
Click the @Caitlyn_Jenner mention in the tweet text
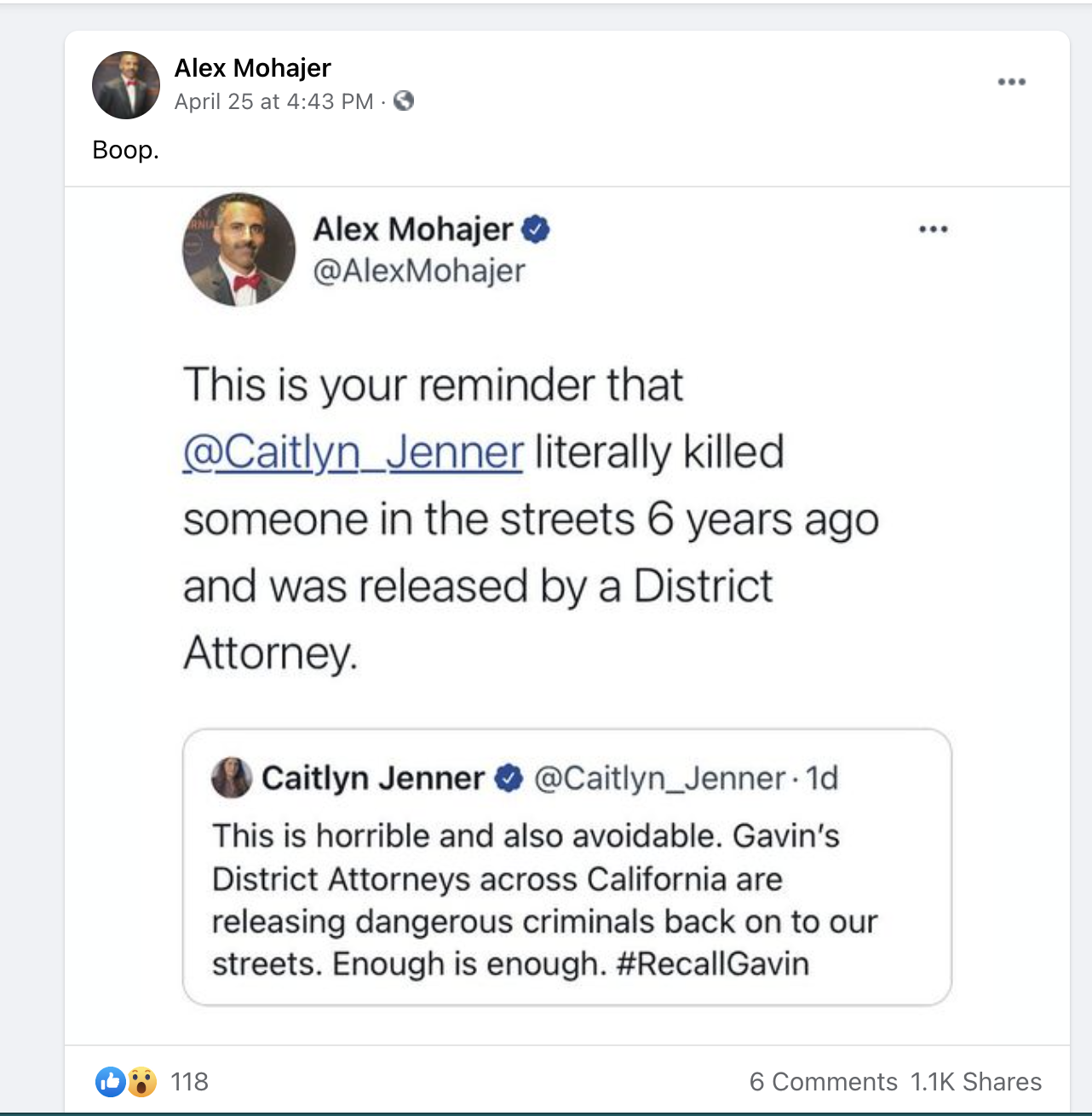click(353, 452)
